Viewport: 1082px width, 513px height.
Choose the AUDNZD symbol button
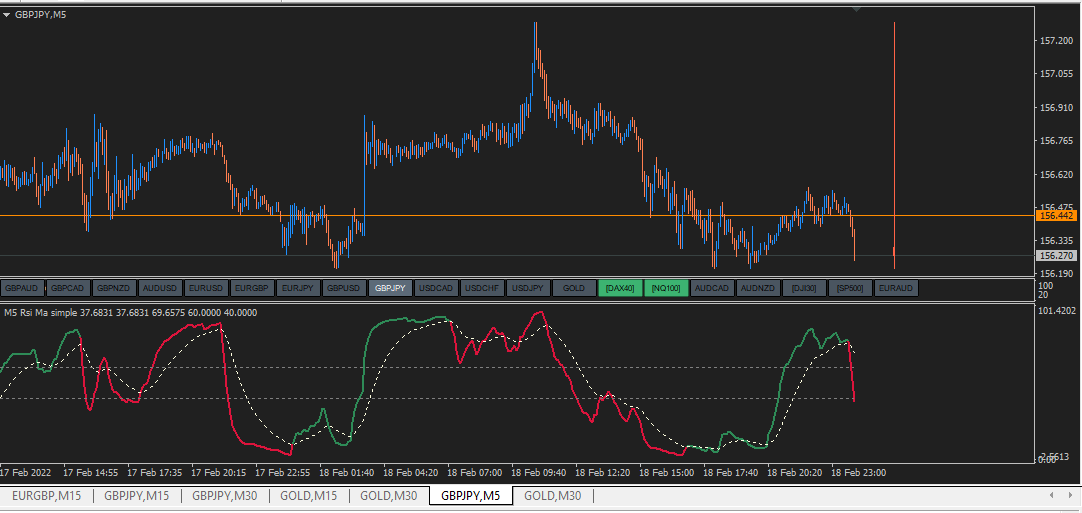(758, 288)
